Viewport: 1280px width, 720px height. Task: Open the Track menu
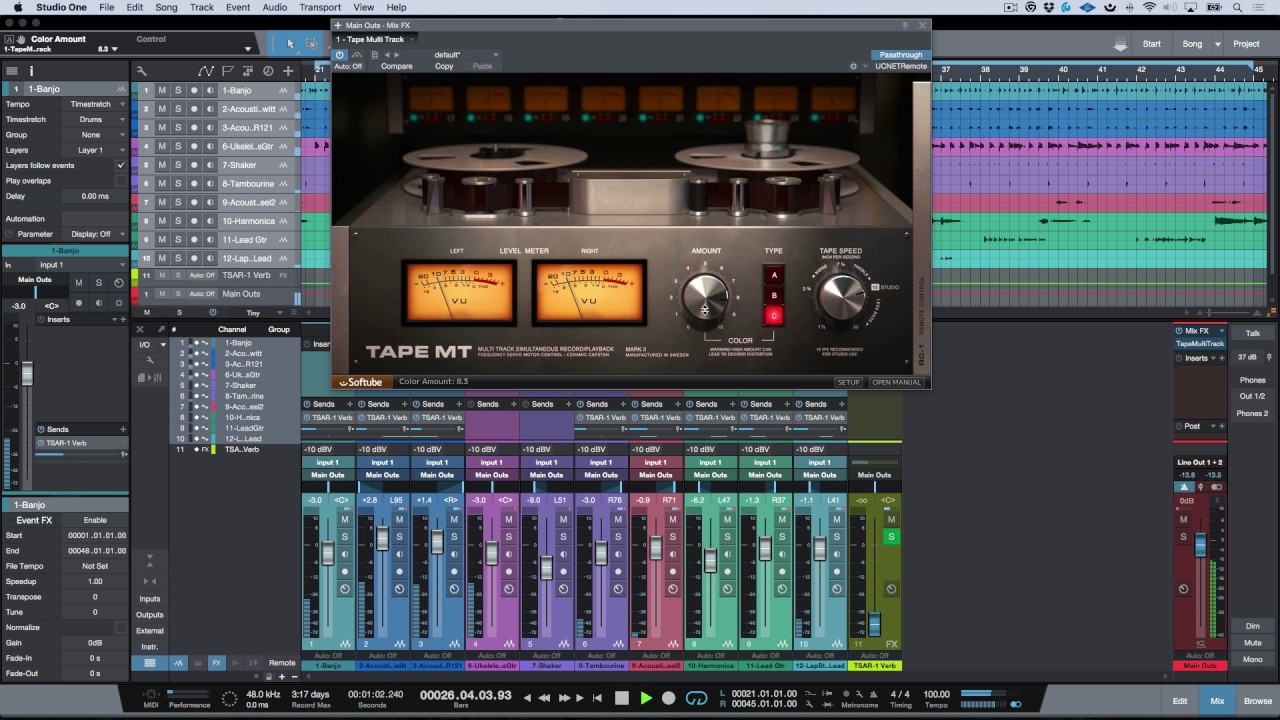pos(202,7)
